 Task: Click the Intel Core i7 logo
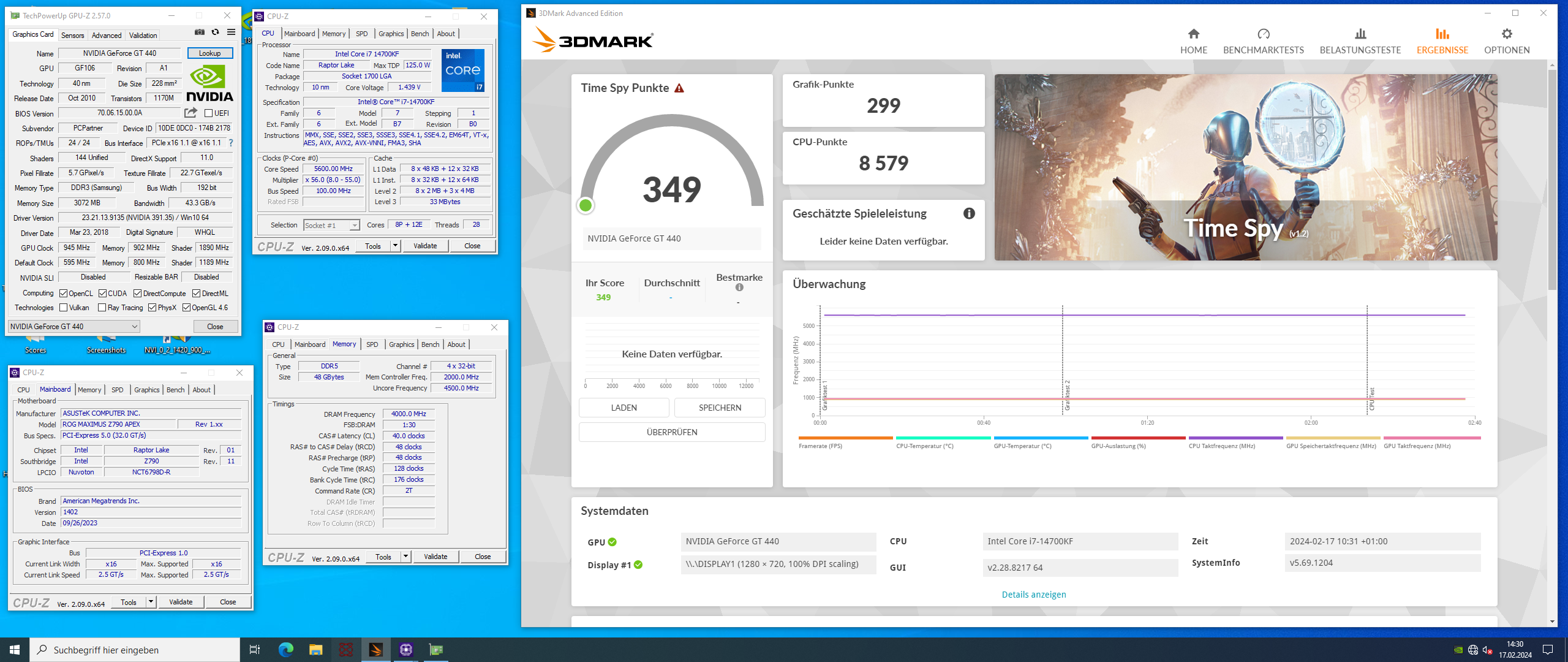tap(462, 70)
